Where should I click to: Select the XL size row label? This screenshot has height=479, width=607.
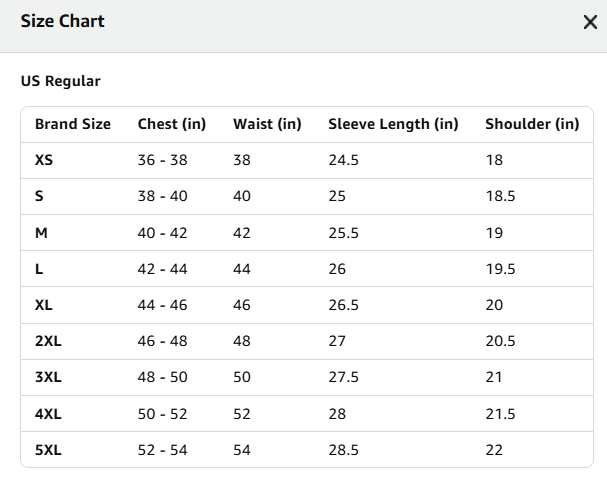(x=44, y=305)
